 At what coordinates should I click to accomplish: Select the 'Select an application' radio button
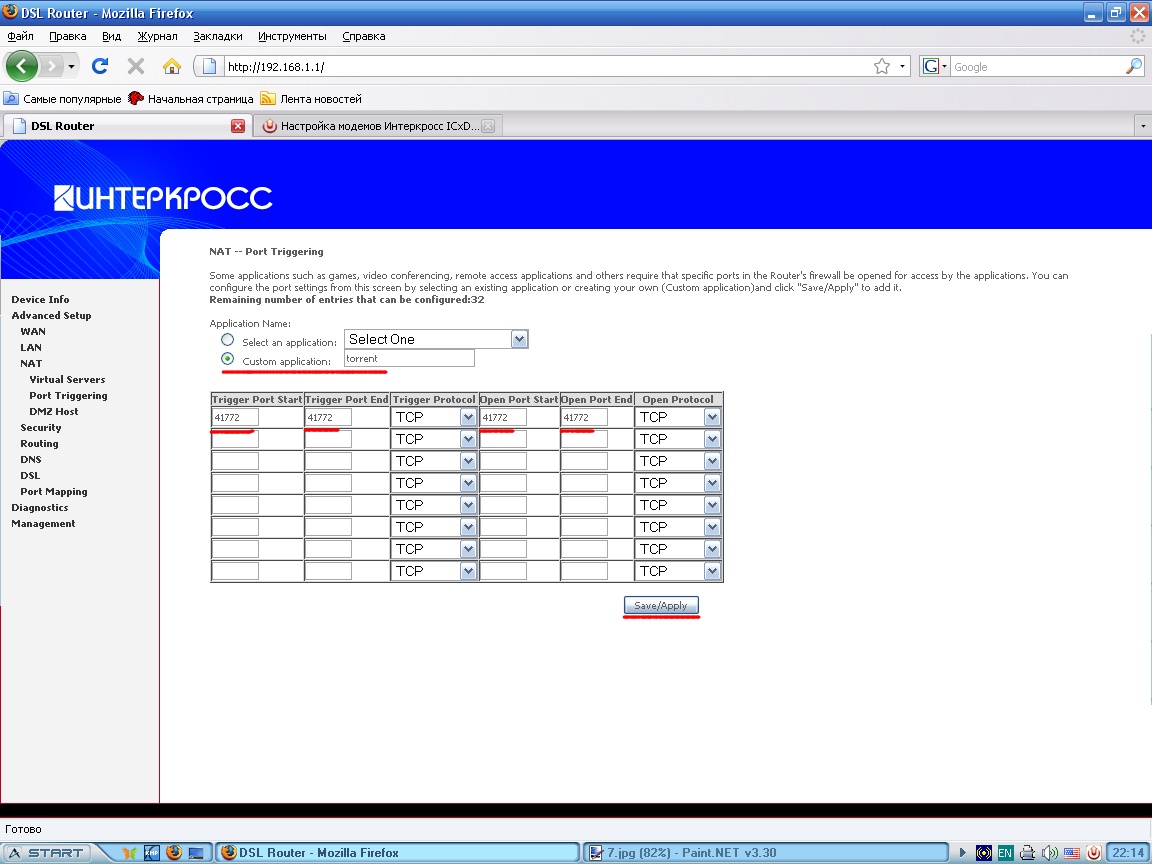(228, 340)
